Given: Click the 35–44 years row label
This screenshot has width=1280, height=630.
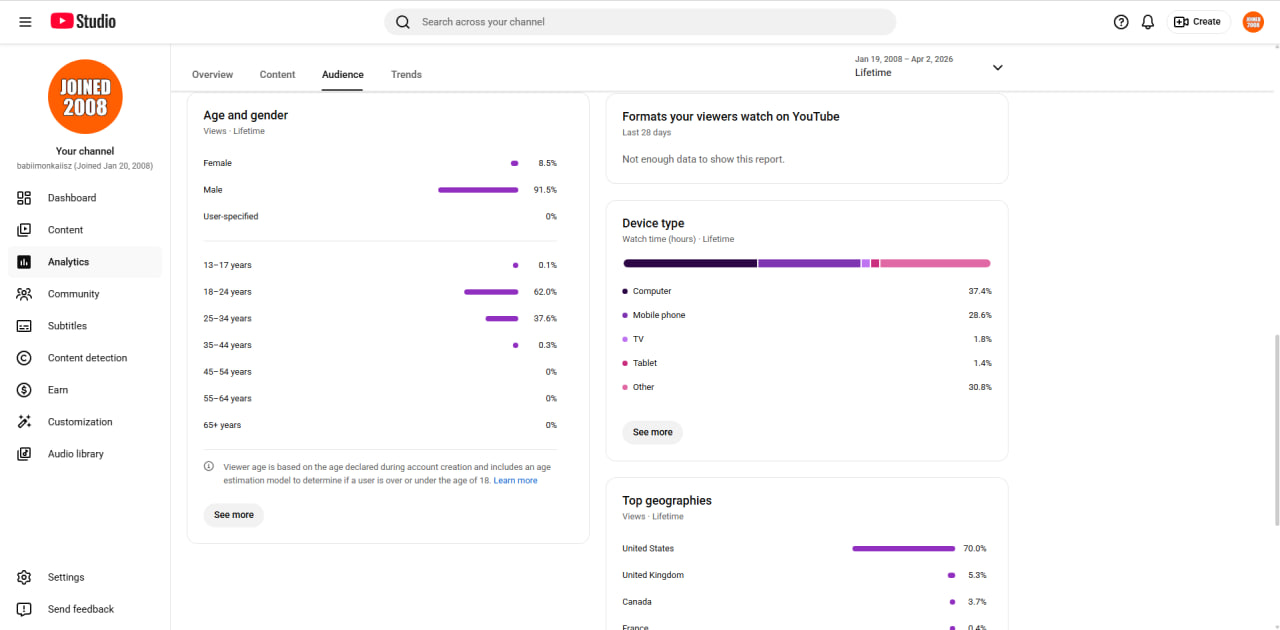Looking at the screenshot, I should click(227, 346).
